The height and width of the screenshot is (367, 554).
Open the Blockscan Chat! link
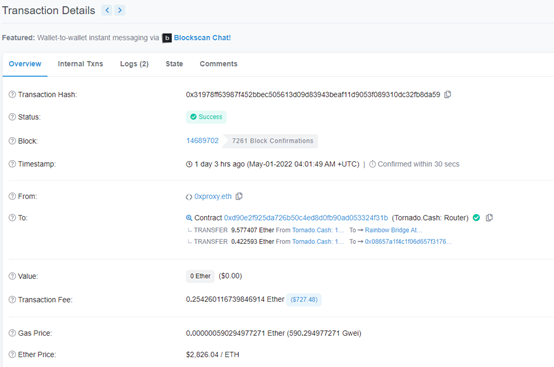click(202, 38)
